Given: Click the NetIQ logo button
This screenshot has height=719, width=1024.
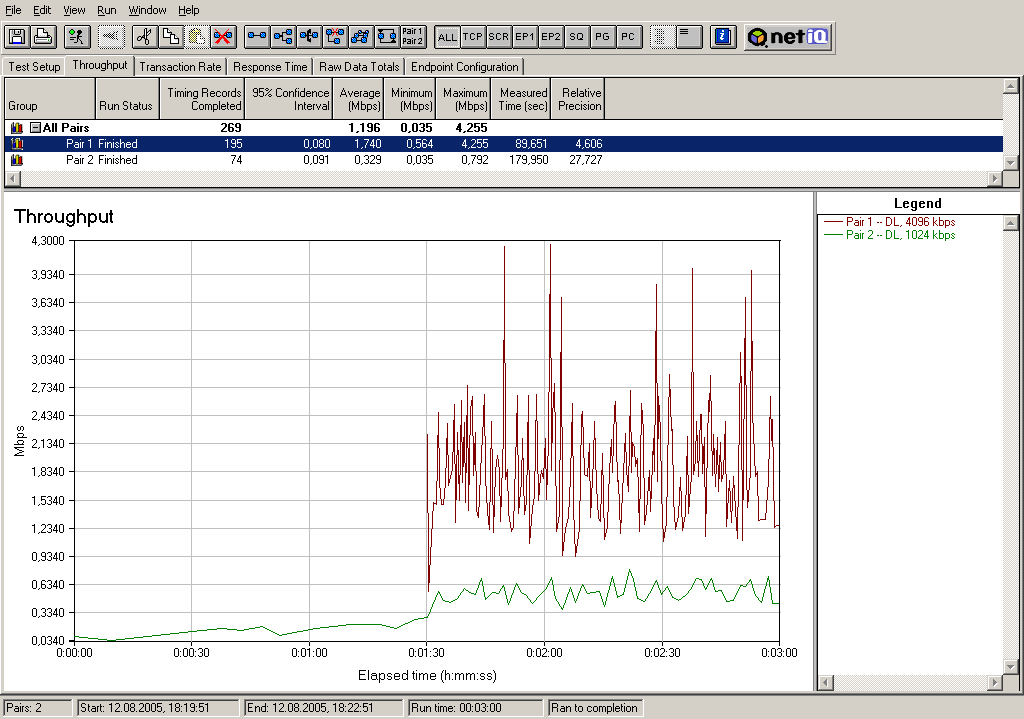Looking at the screenshot, I should click(788, 37).
